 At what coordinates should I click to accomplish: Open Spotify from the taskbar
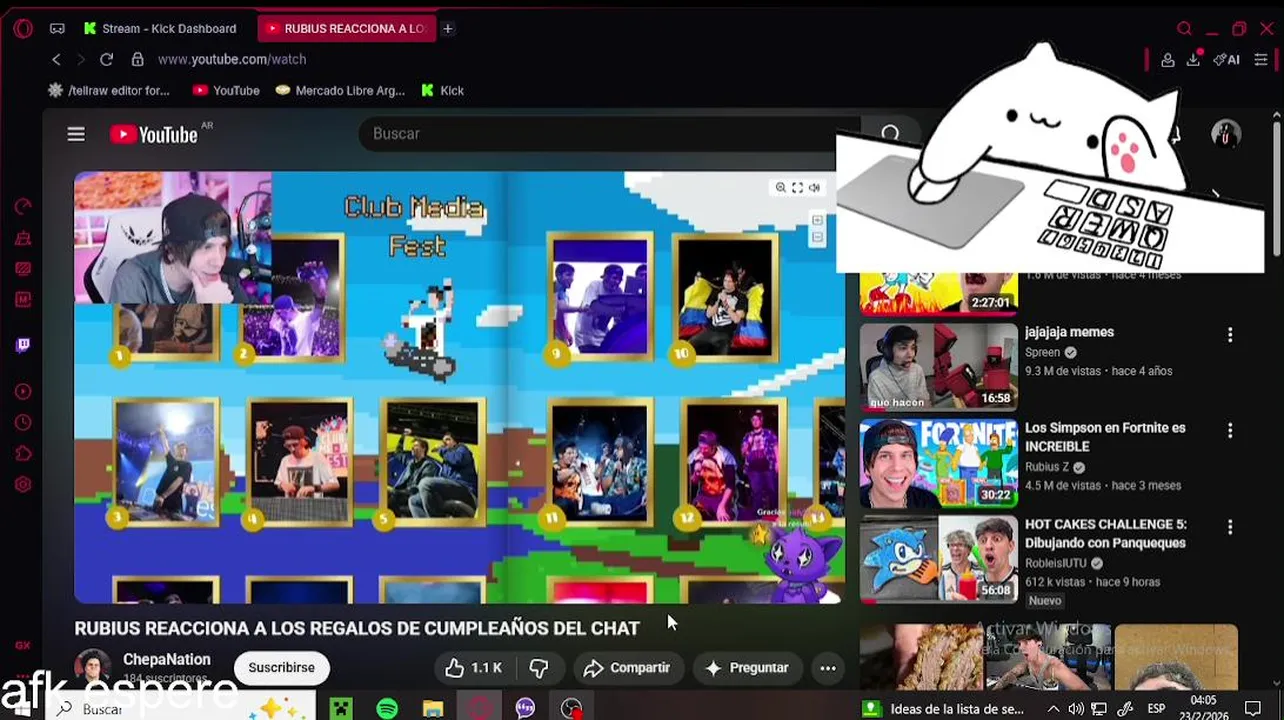(387, 709)
